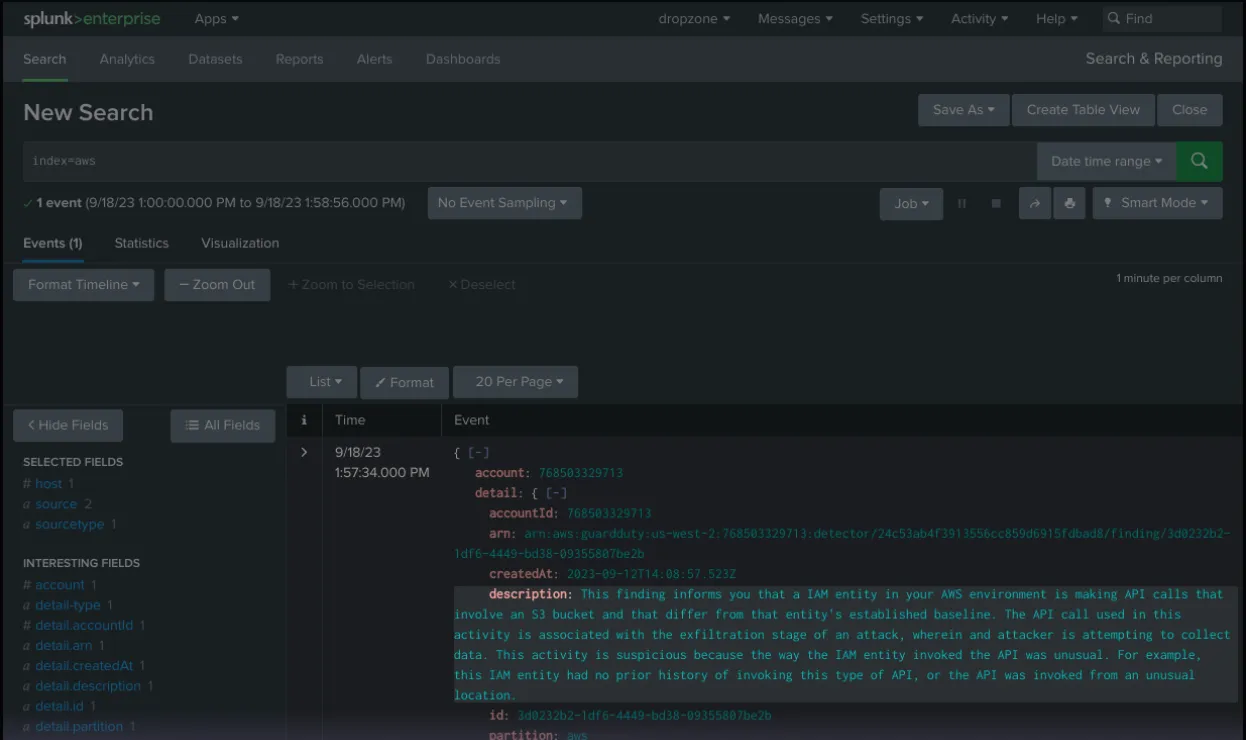Click the Create Table View button
The height and width of the screenshot is (740, 1246).
pyautogui.click(x=1083, y=110)
